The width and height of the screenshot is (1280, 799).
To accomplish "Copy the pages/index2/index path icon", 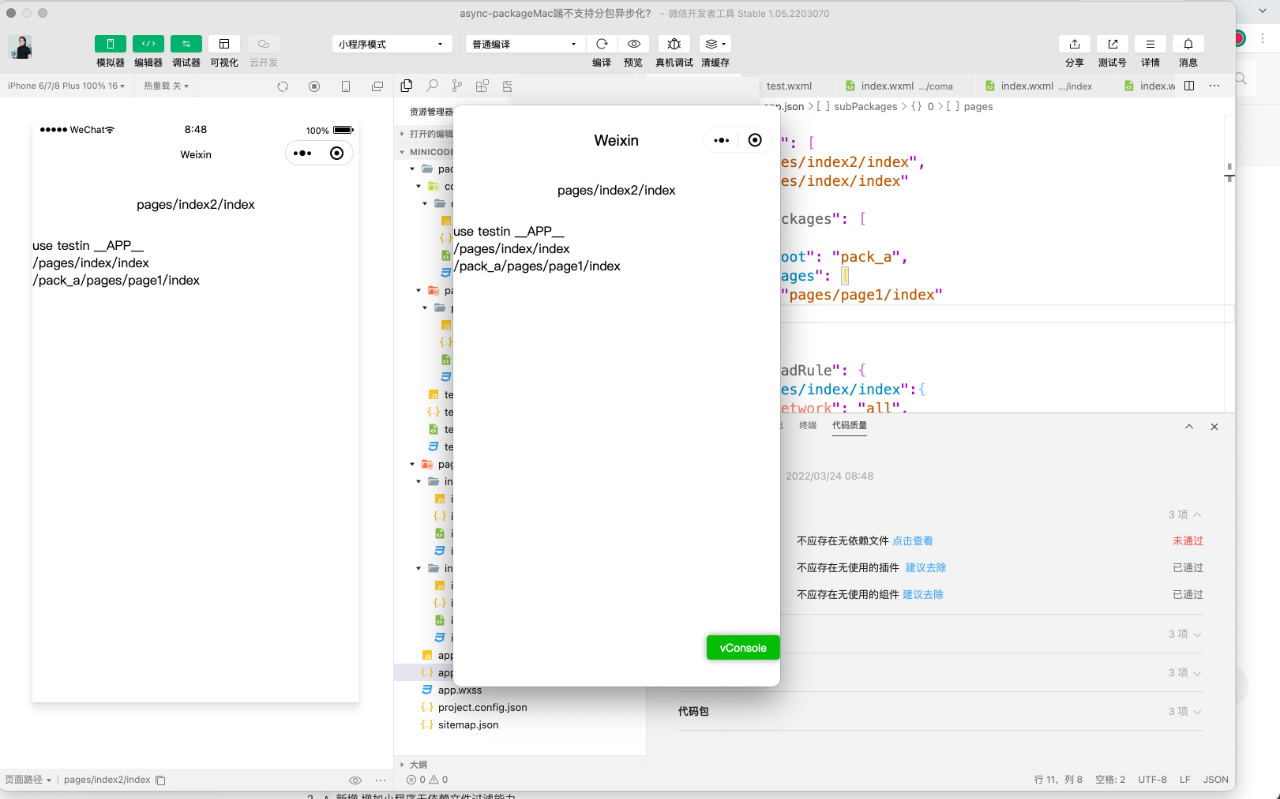I will [x=160, y=780].
